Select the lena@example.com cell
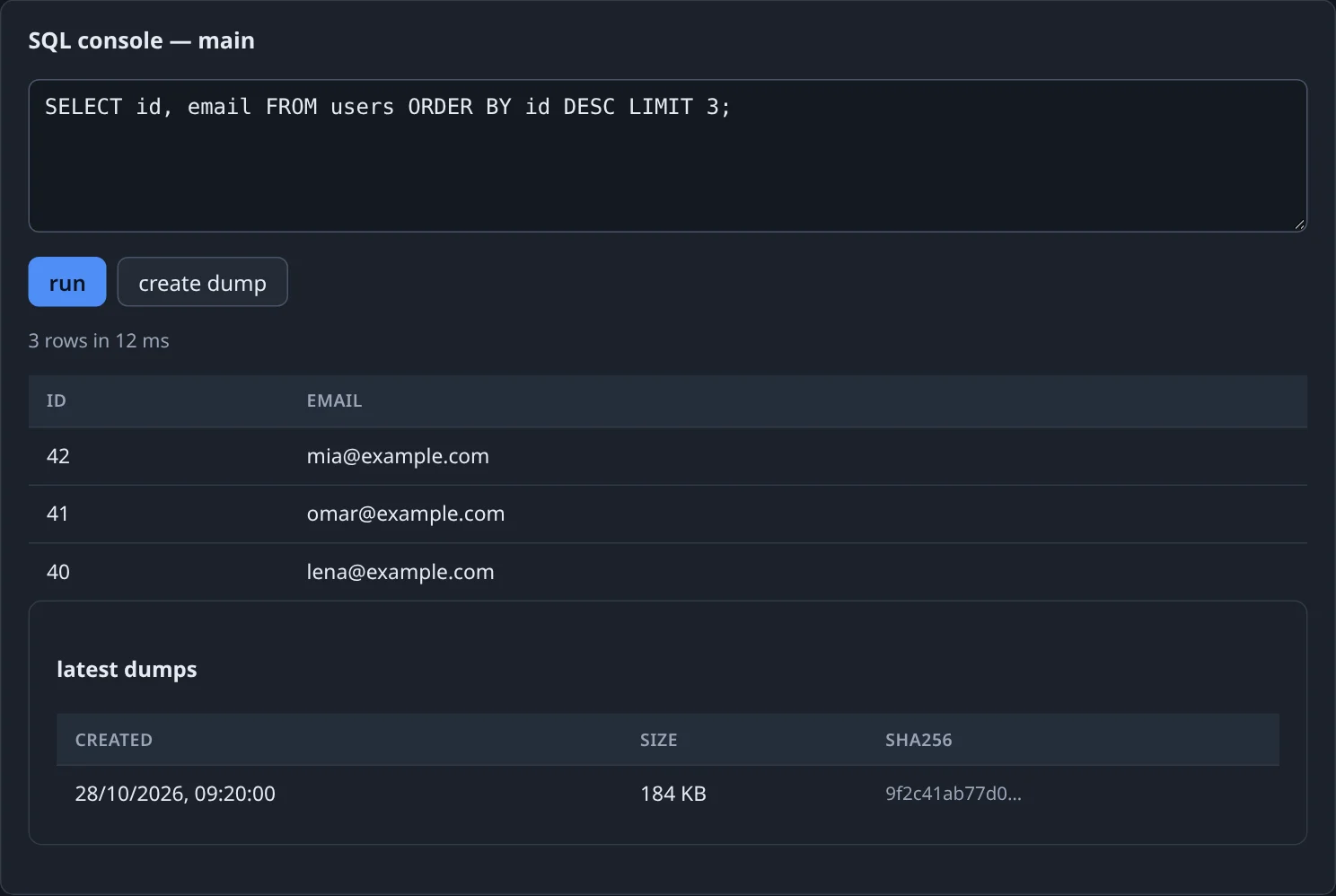The width and height of the screenshot is (1336, 896). [x=400, y=572]
